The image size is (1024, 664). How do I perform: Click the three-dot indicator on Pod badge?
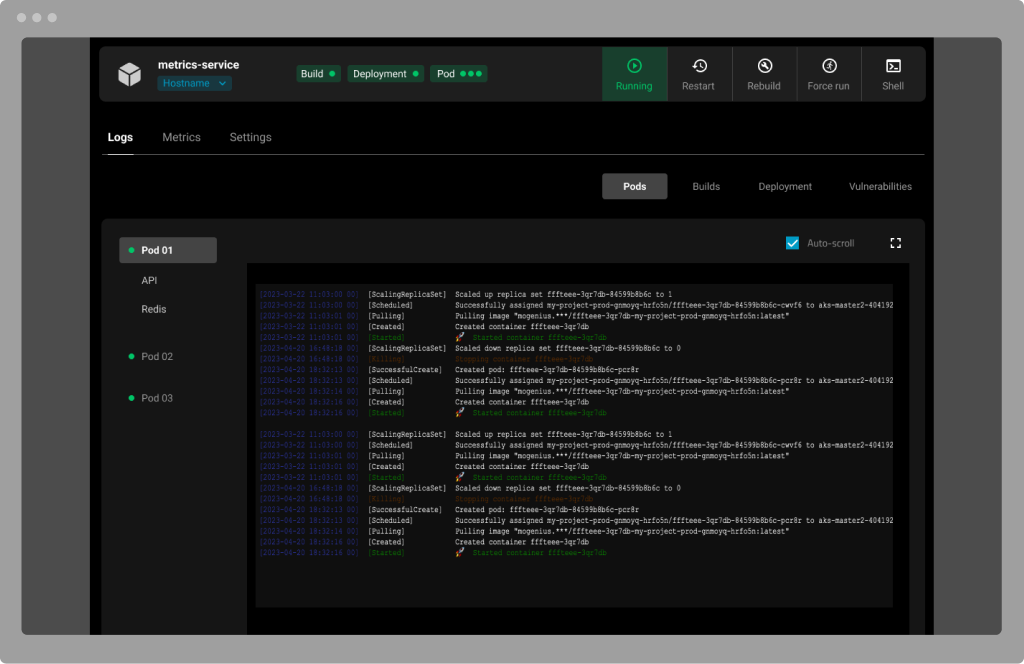click(470, 73)
